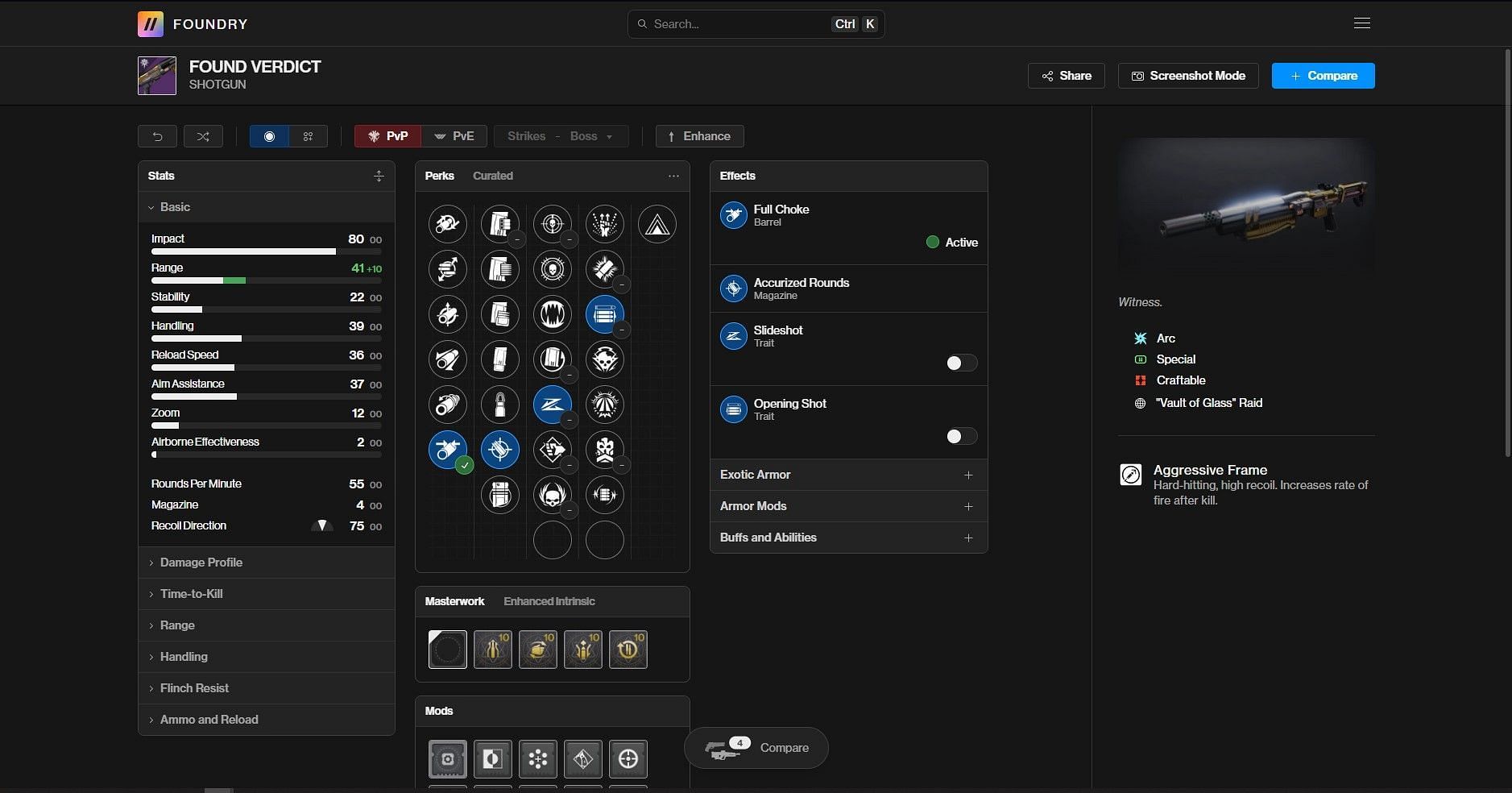Open the Enhanced Intrinsic tab

[549, 601]
